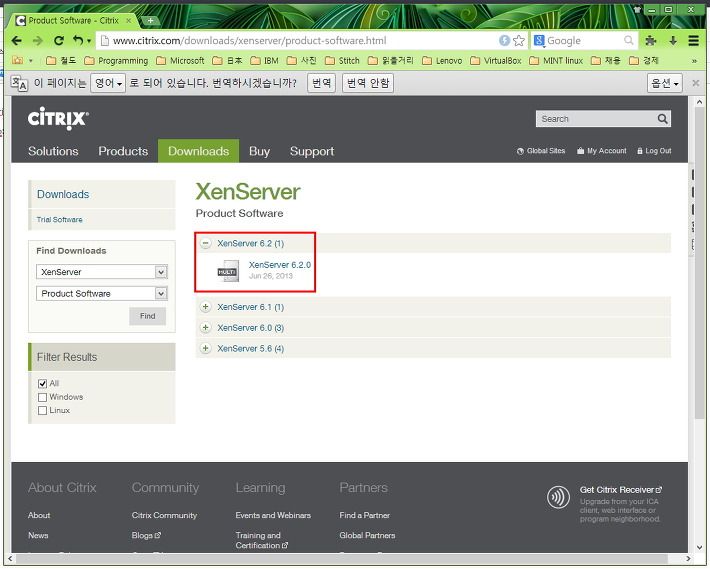The image size is (710, 569).
Task: Click the XenServer 6.2.0 MULTI file icon
Action: coord(228,271)
